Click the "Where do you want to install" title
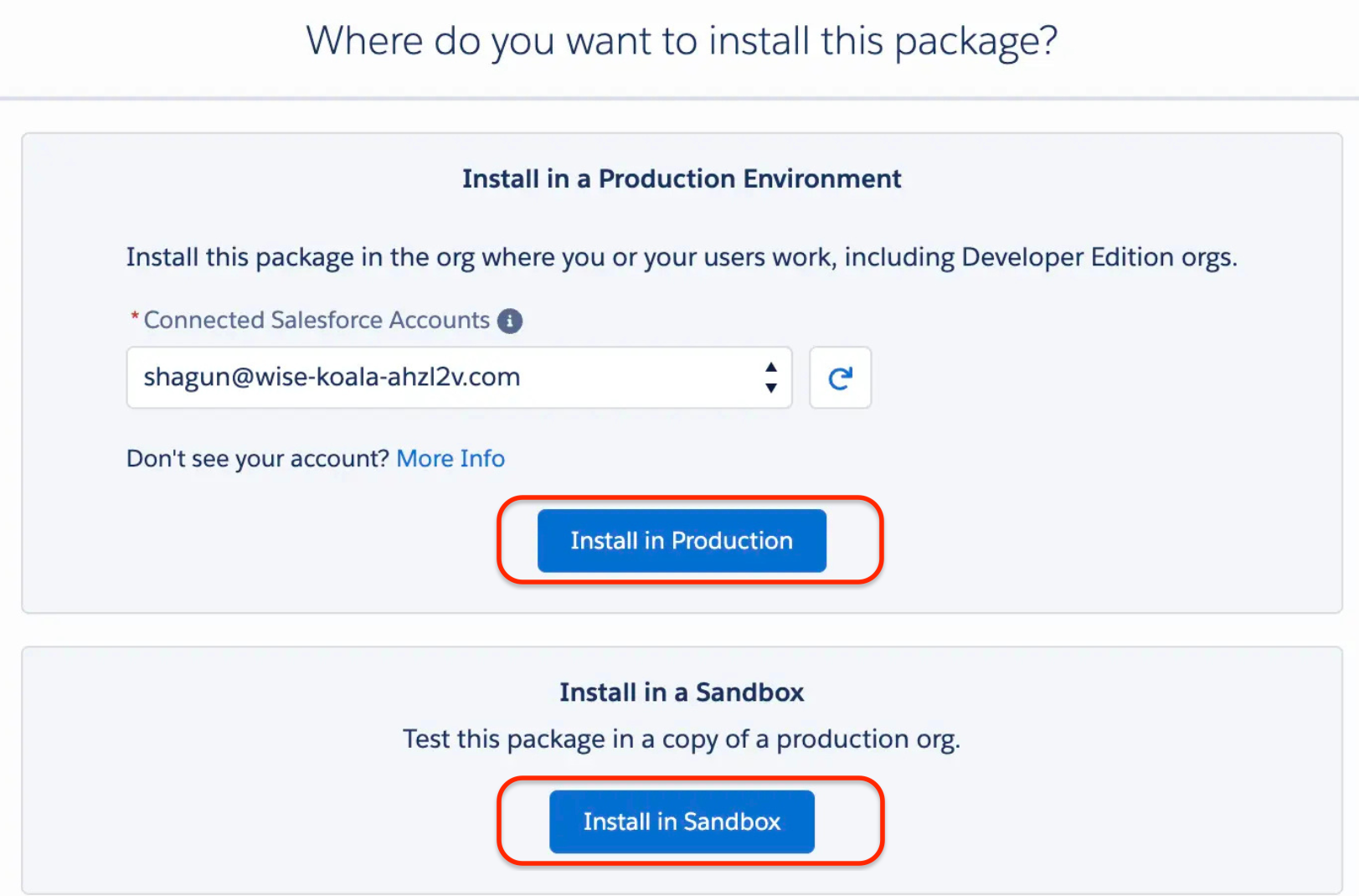The image size is (1359, 896). click(x=681, y=40)
